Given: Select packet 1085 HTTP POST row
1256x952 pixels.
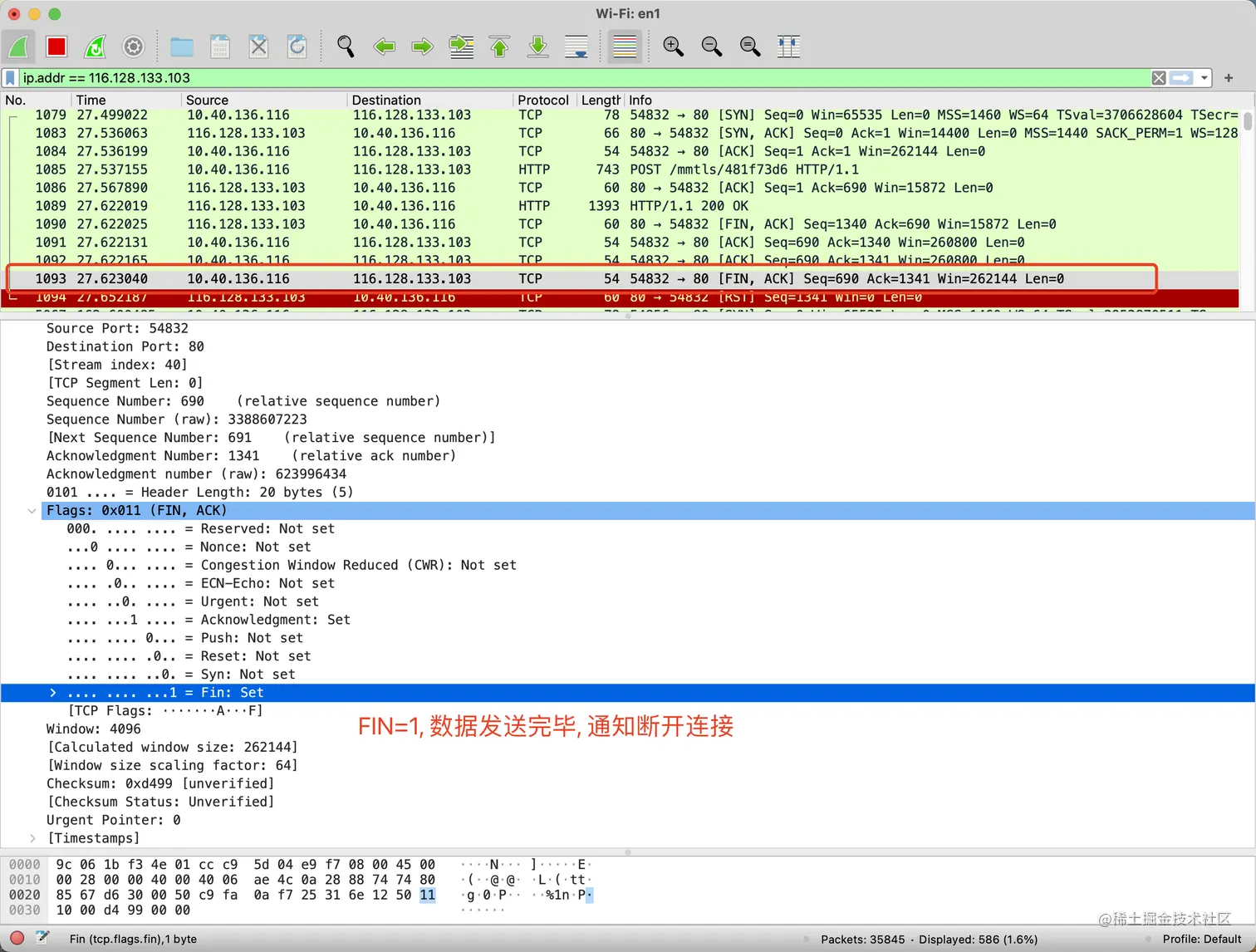Looking at the screenshot, I should click(620, 169).
